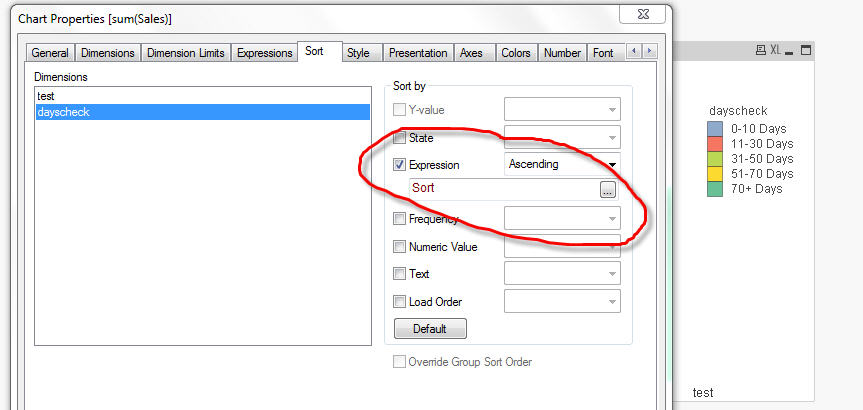Open the Sort expression editor ellipsis button

click(x=607, y=190)
